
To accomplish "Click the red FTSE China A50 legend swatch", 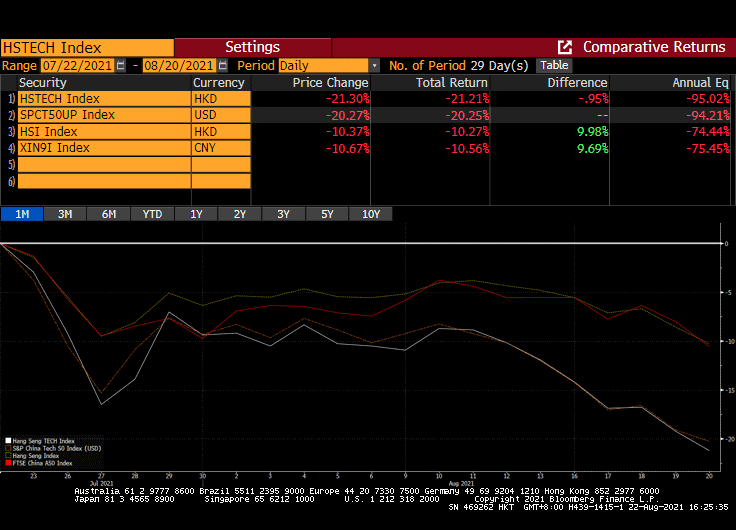I will point(8,463).
